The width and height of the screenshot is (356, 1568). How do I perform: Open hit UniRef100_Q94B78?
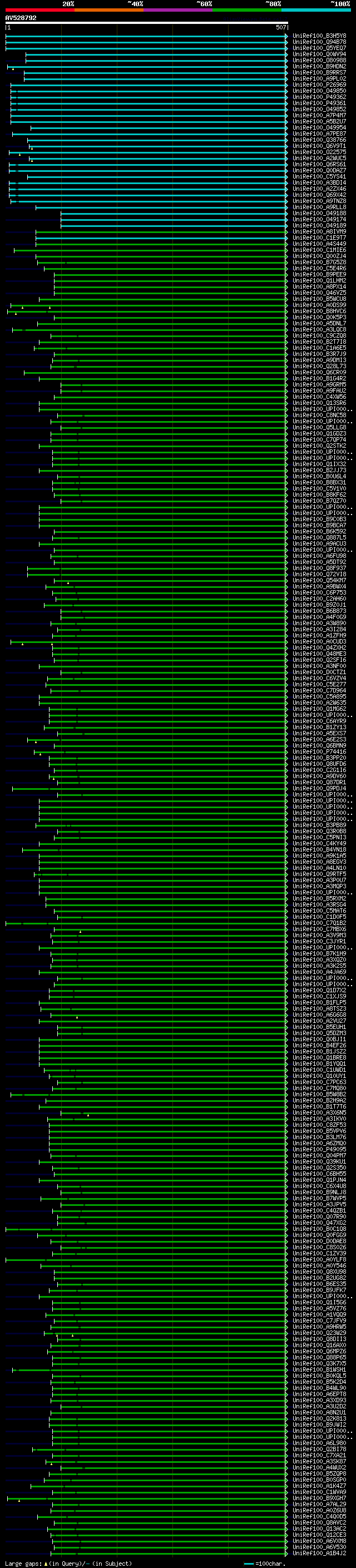[x=319, y=42]
